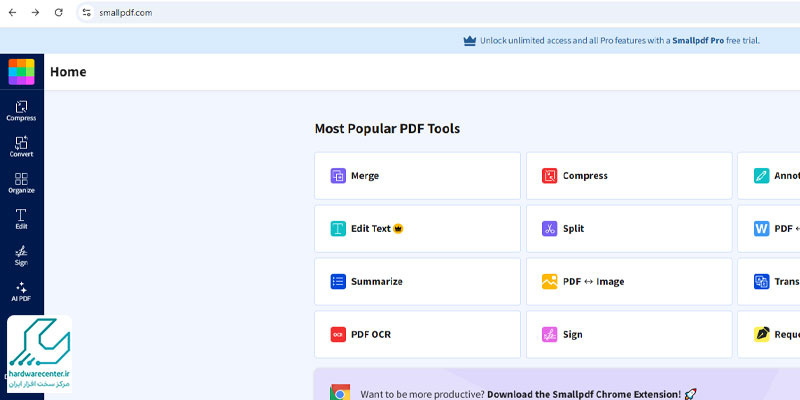
Task: Go back using the browser back arrow
Action: click(12, 13)
